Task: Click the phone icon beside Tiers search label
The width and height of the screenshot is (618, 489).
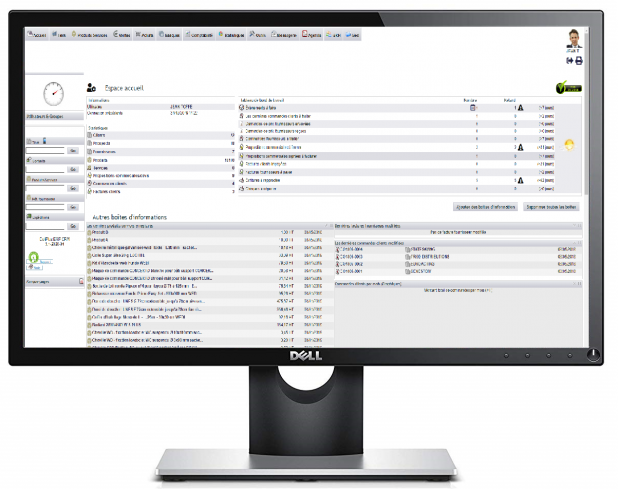Action: click(45, 141)
